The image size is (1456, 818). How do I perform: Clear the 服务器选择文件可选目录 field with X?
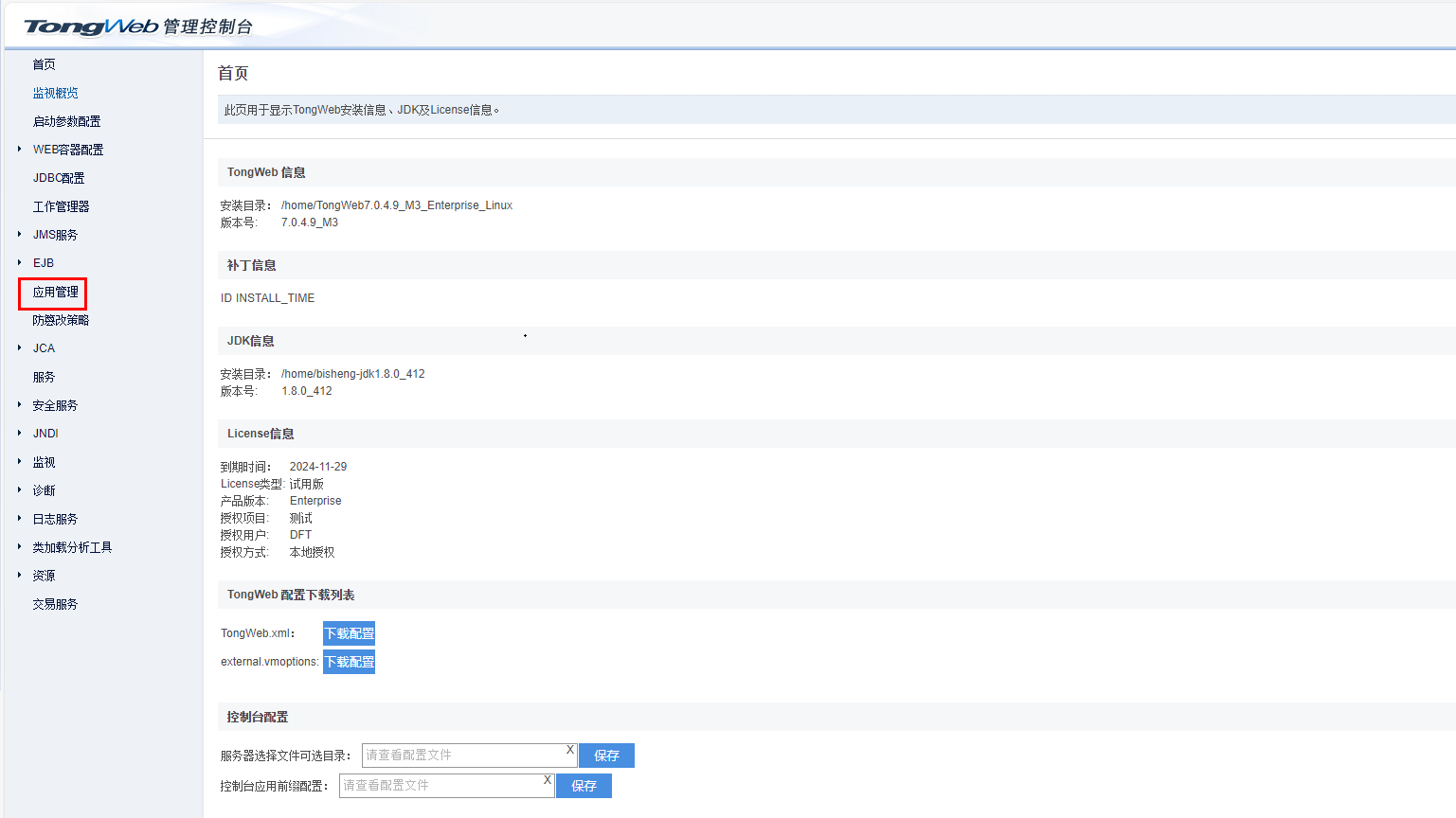coord(570,750)
